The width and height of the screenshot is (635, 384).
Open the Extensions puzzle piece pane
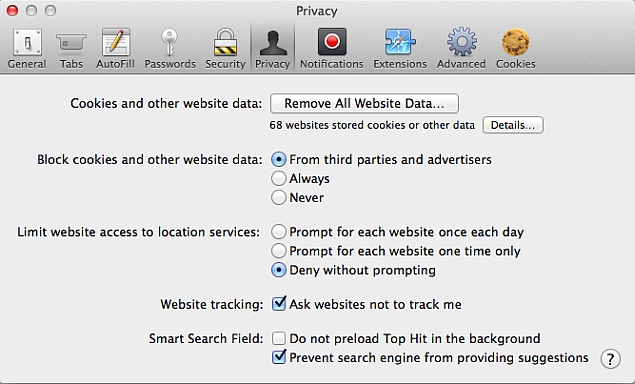[400, 49]
